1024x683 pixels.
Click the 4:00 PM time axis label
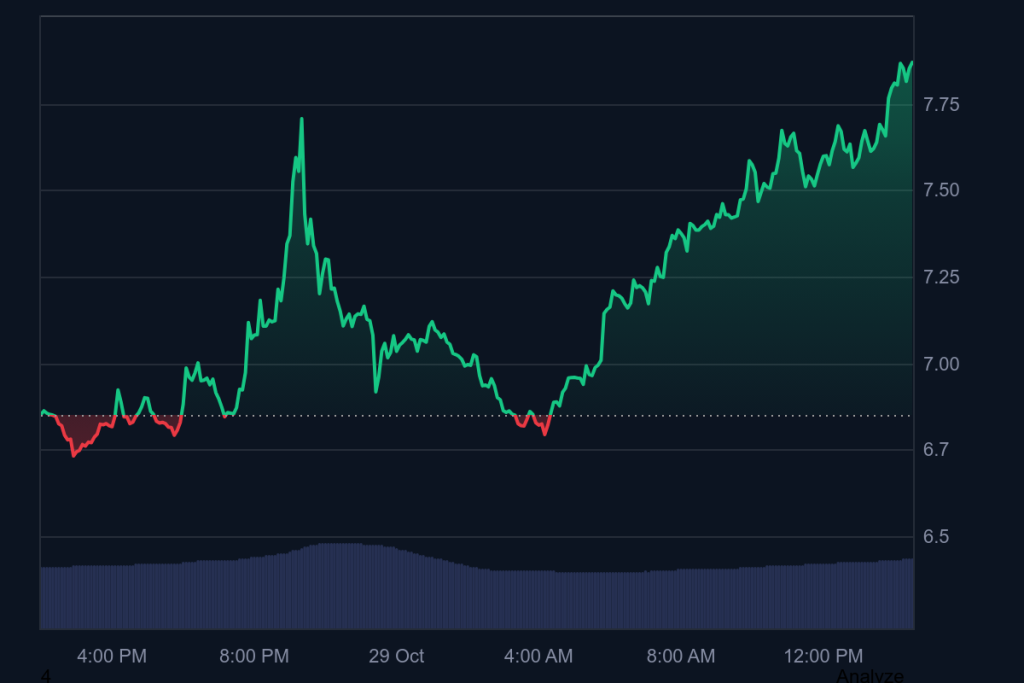point(112,656)
